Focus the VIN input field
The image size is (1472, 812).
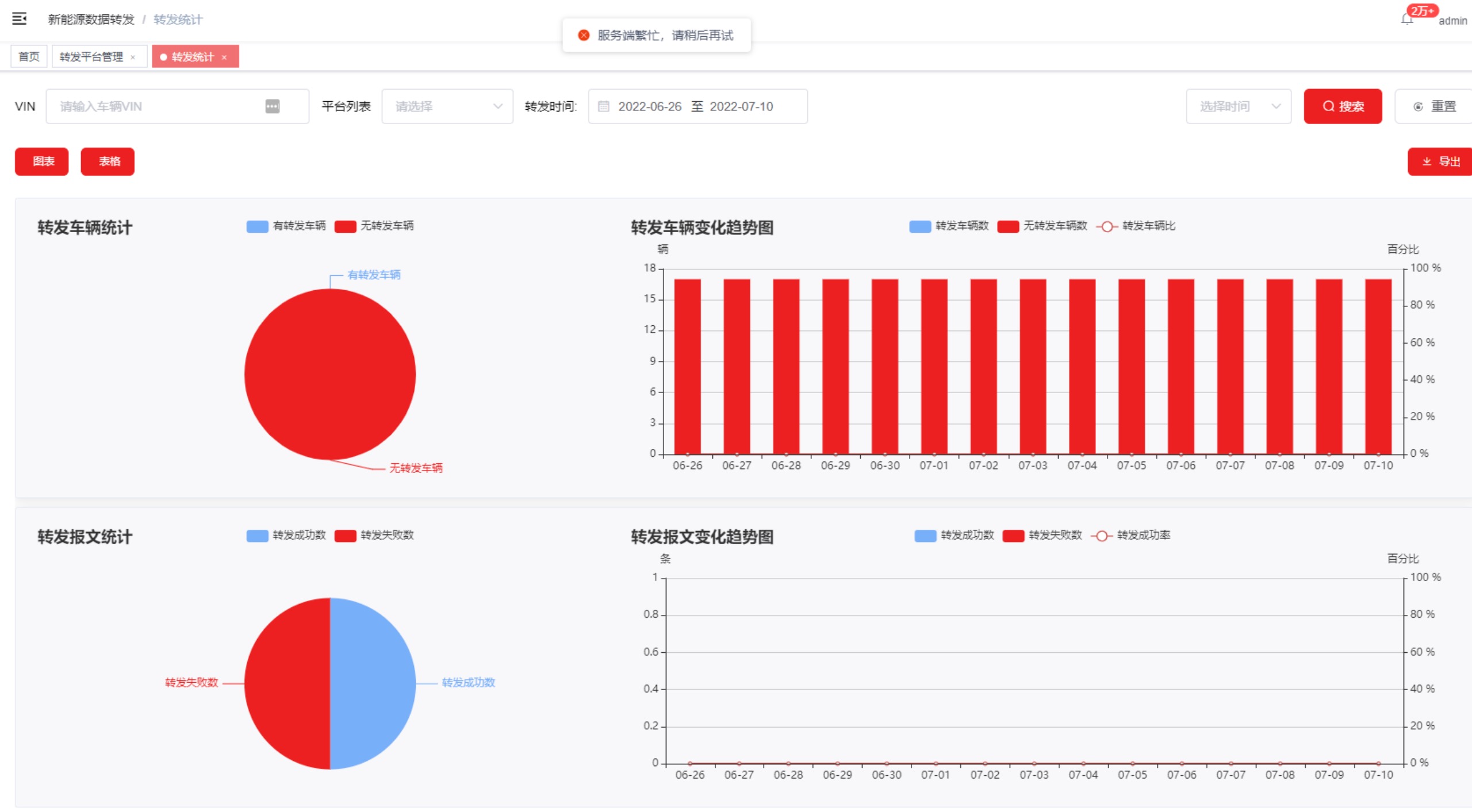(x=155, y=106)
